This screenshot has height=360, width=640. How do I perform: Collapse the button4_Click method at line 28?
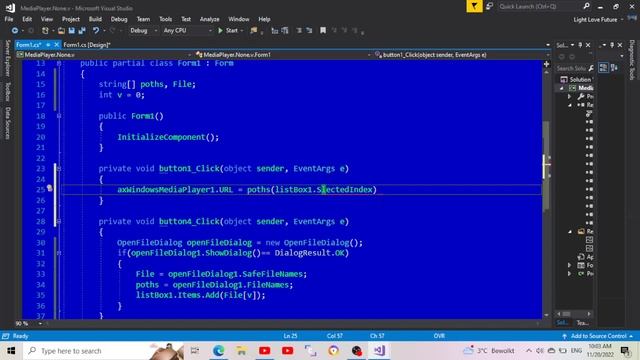(x=59, y=221)
